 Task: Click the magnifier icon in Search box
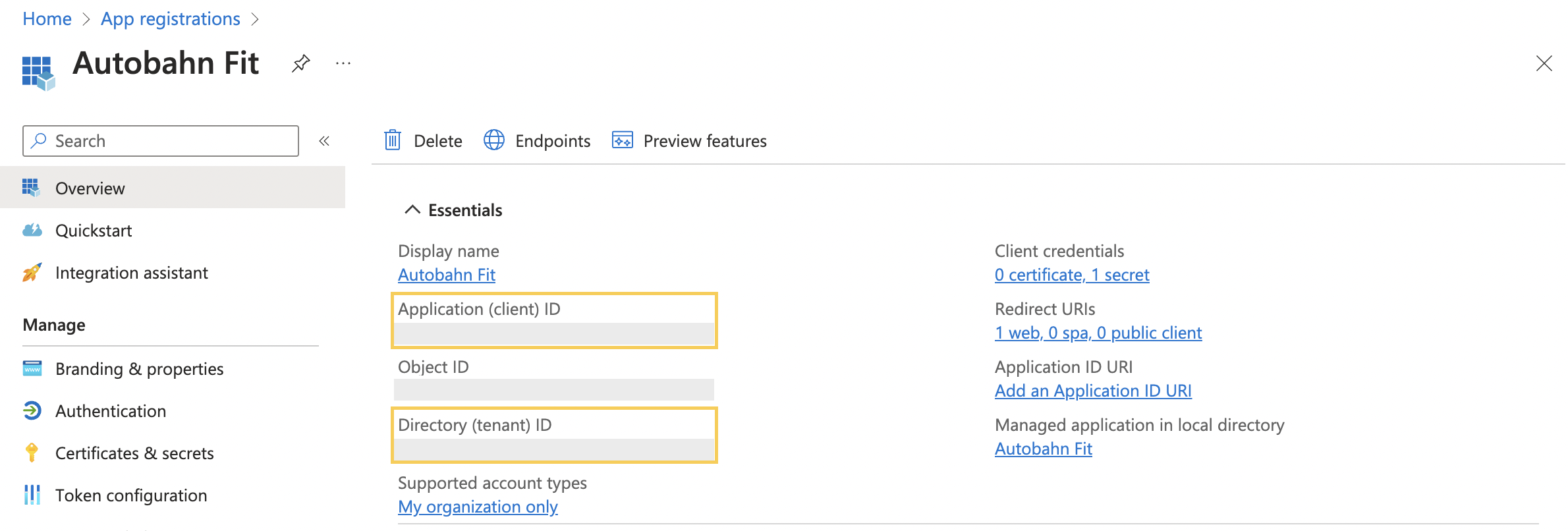(39, 140)
